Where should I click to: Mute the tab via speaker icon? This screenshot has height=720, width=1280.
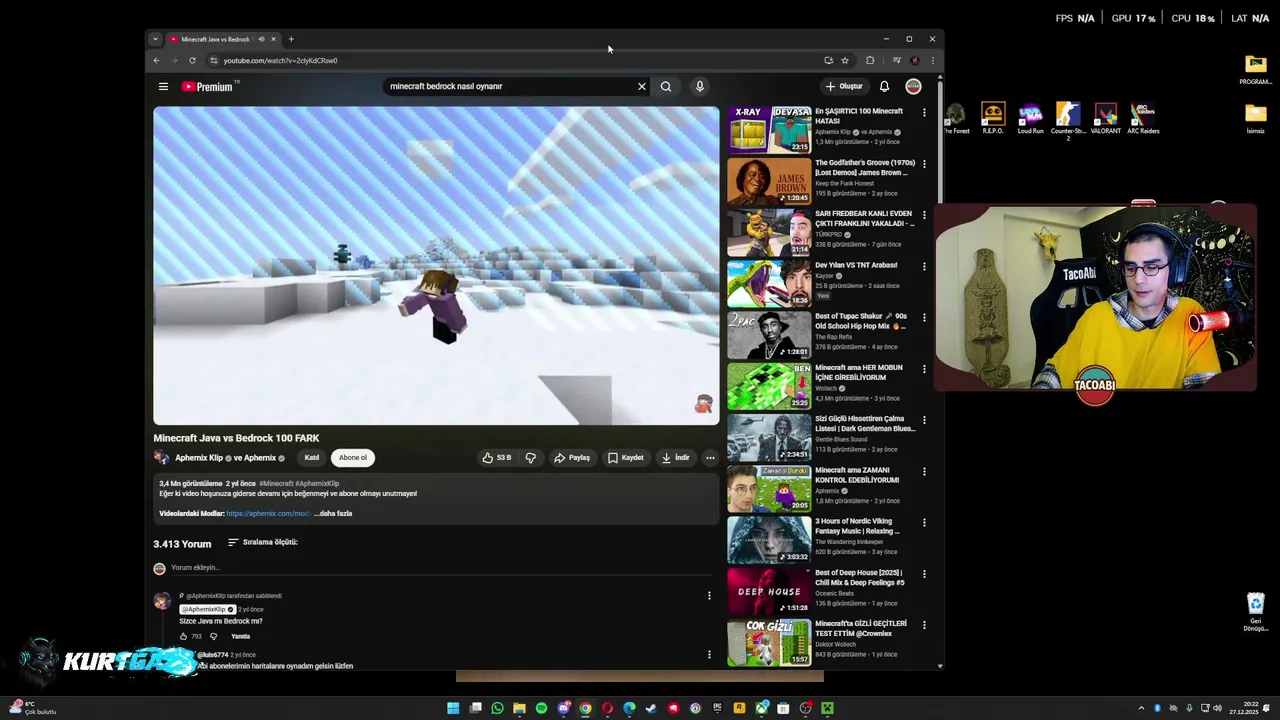point(261,39)
